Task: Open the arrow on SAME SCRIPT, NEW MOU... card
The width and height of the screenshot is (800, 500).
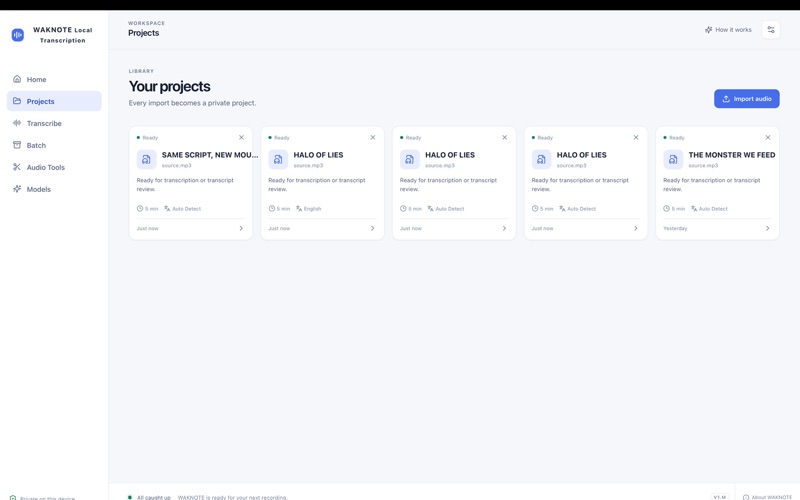Action: coord(241,228)
